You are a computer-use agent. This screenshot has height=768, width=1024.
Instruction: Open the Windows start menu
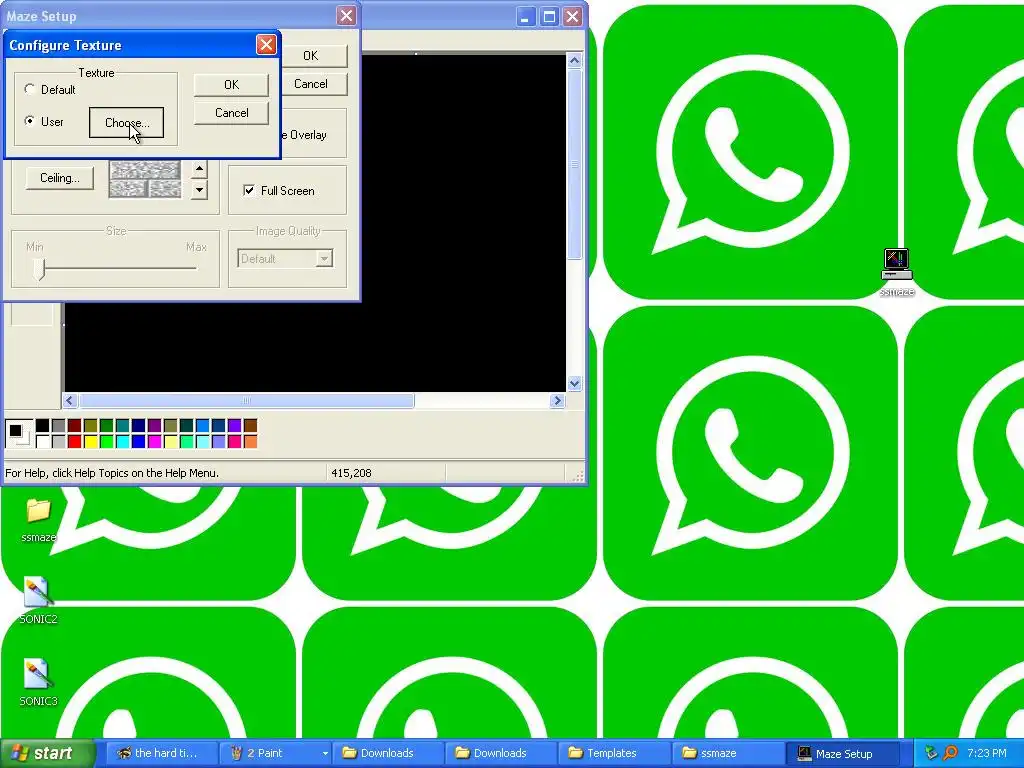coord(46,753)
